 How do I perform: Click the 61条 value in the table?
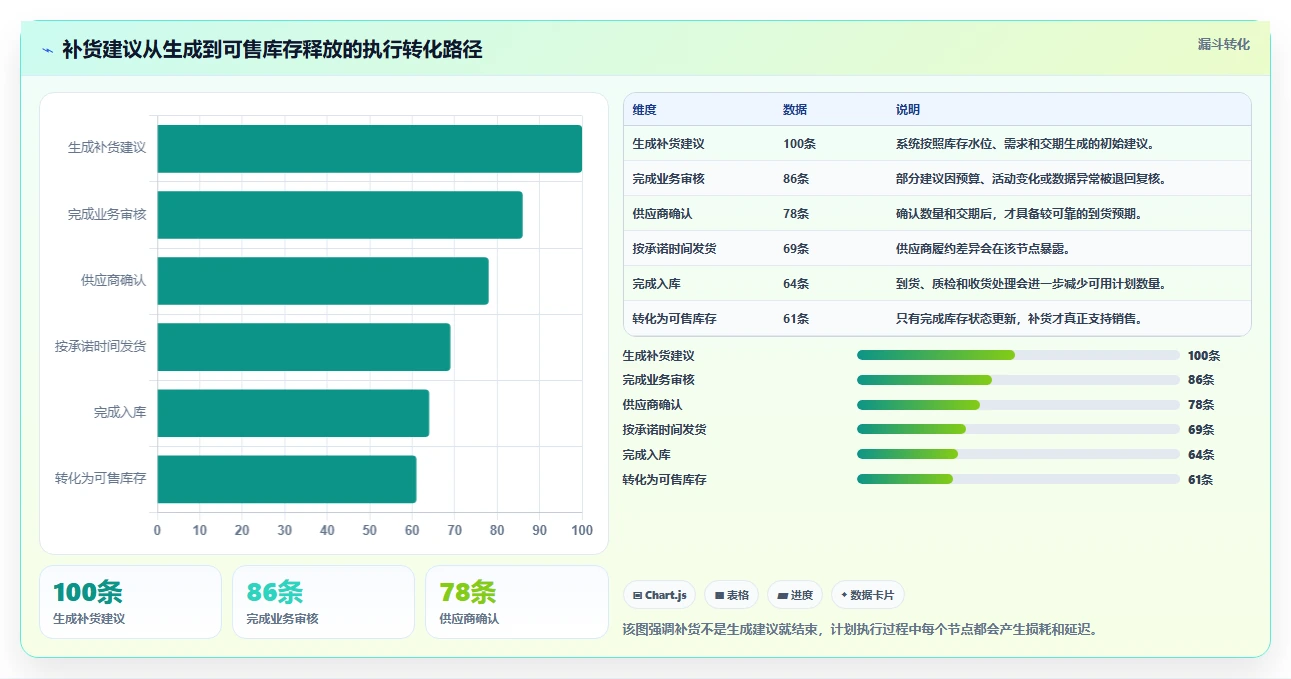point(797,319)
